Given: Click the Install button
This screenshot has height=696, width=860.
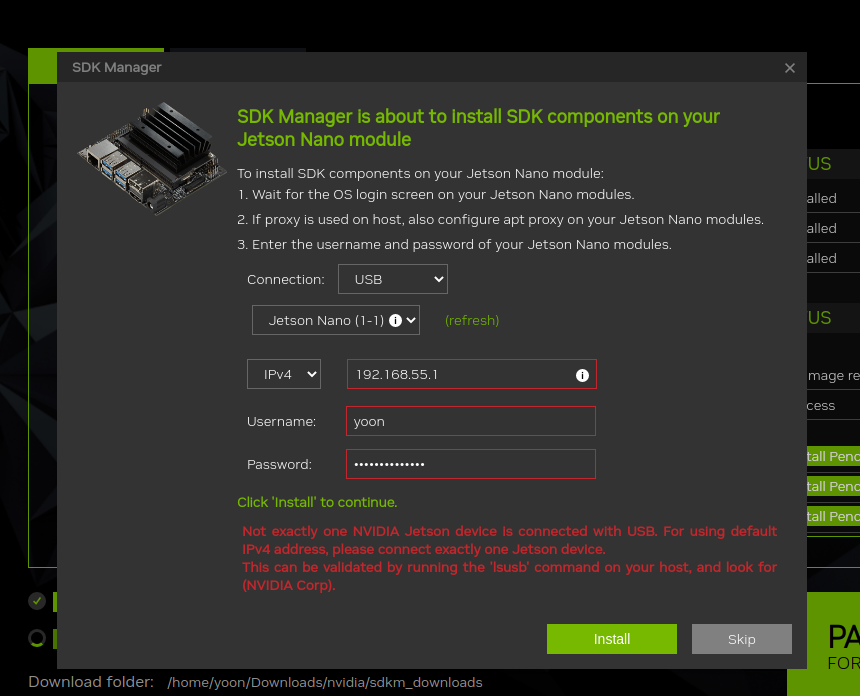Looking at the screenshot, I should point(612,639).
